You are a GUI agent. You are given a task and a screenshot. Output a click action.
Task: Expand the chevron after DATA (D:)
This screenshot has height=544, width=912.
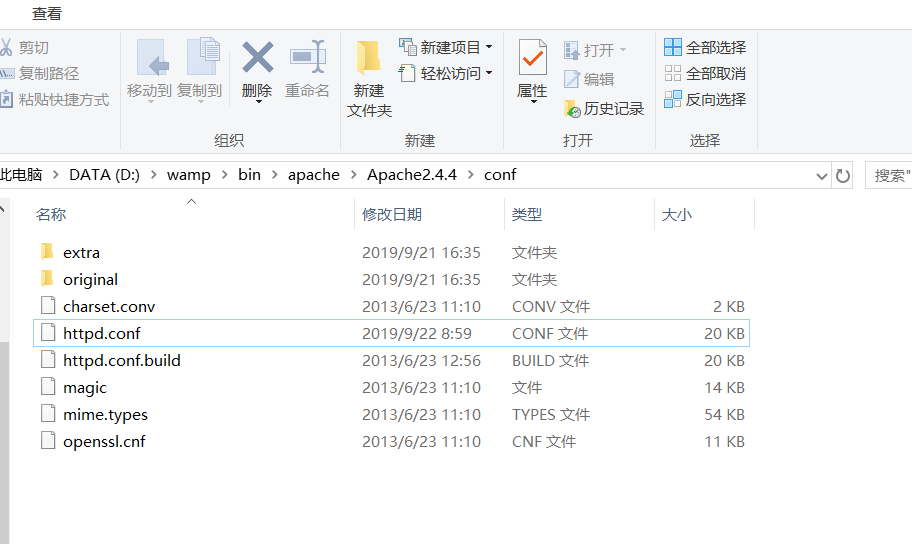pos(154,175)
